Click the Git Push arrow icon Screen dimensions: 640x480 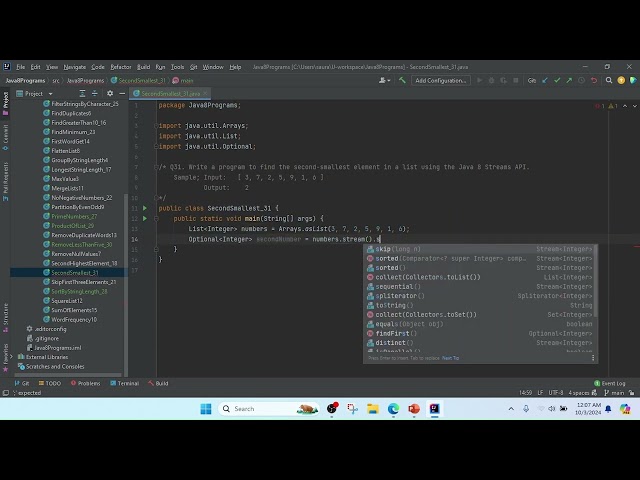pos(569,80)
